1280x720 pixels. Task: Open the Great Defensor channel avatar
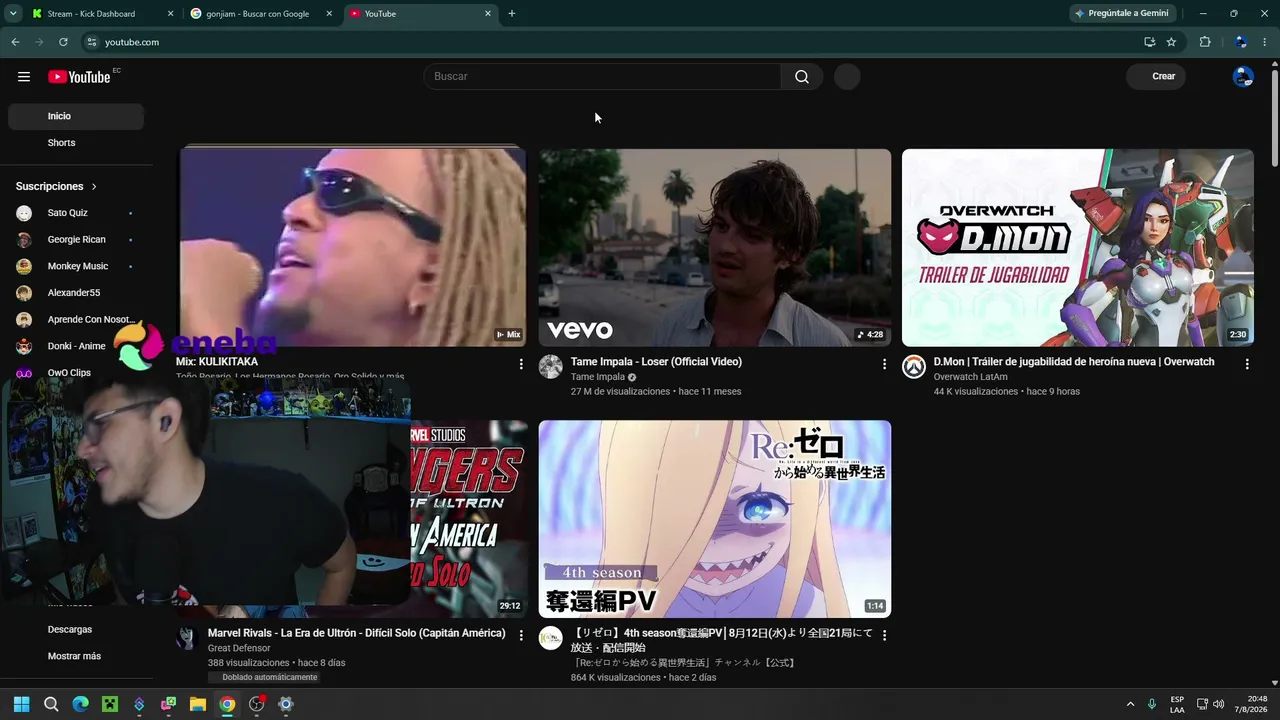pos(187,639)
